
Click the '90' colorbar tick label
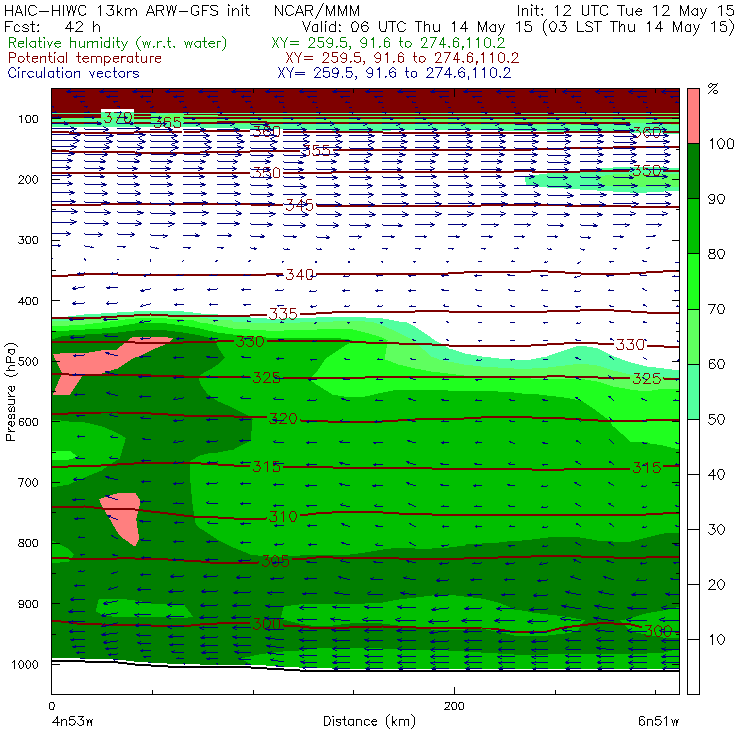[716, 199]
